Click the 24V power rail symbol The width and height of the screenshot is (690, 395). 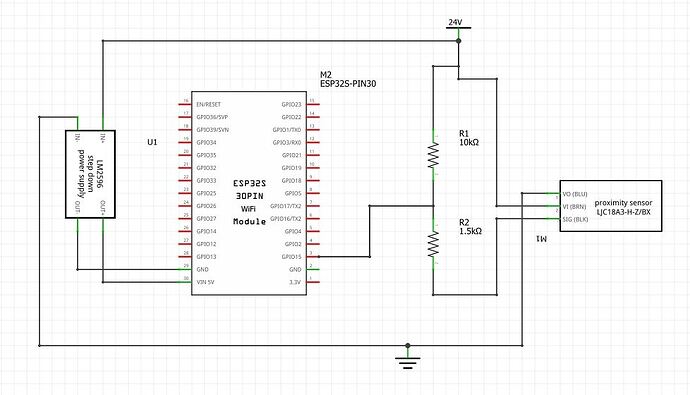[x=459, y=28]
